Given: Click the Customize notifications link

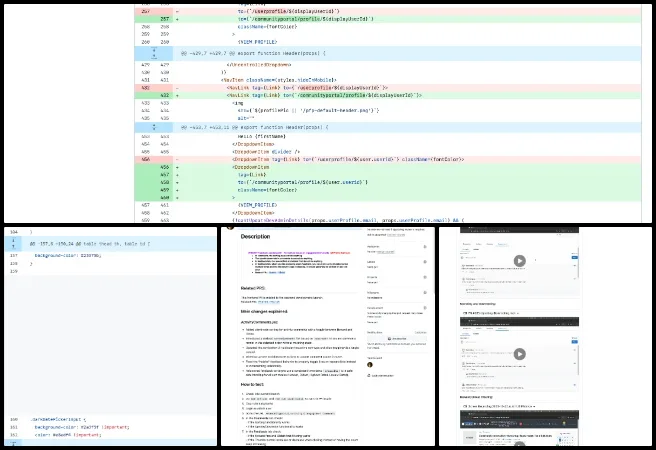Looking at the screenshot, I should (420, 332).
